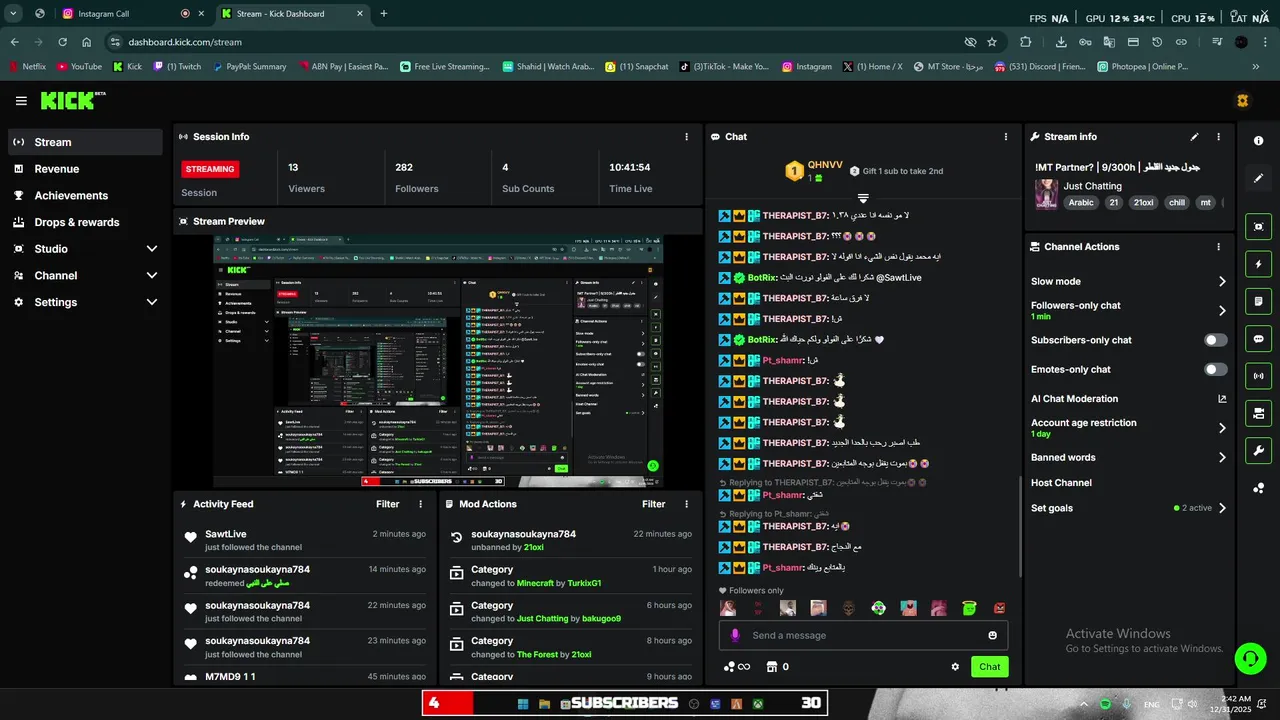Go to Revenue in the sidebar
The height and width of the screenshot is (720, 1280).
click(85, 169)
